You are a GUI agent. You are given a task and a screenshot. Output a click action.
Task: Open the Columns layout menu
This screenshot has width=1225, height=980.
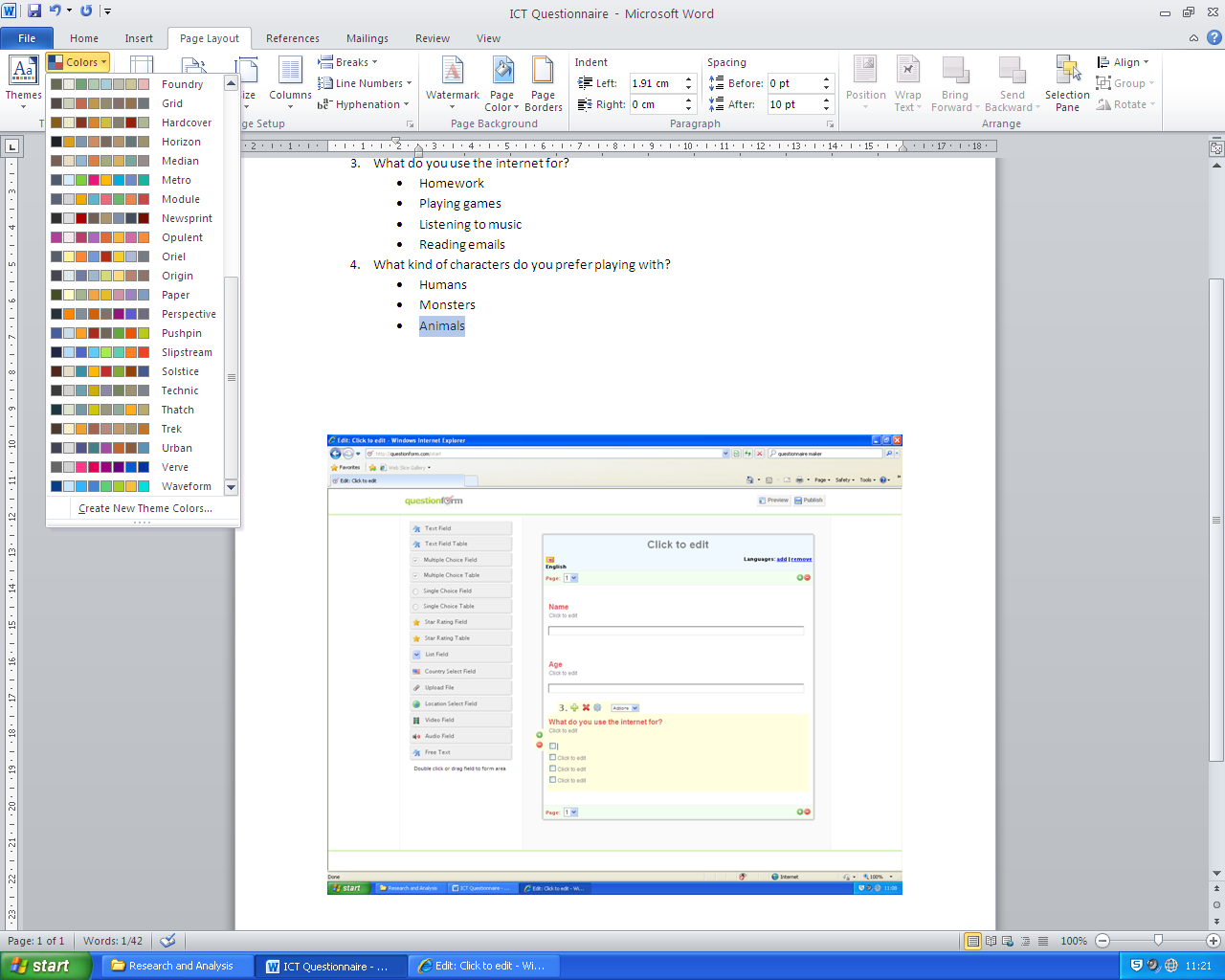[290, 82]
